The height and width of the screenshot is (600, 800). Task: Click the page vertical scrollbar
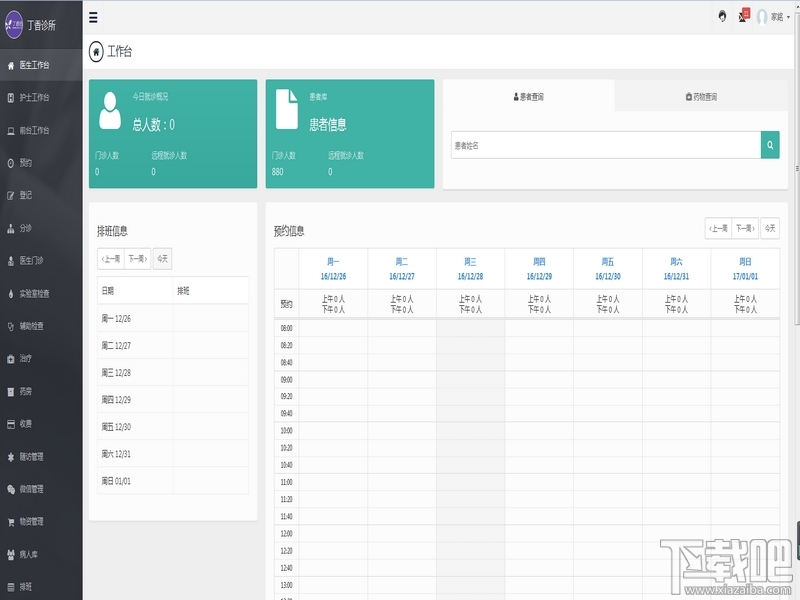click(x=797, y=168)
